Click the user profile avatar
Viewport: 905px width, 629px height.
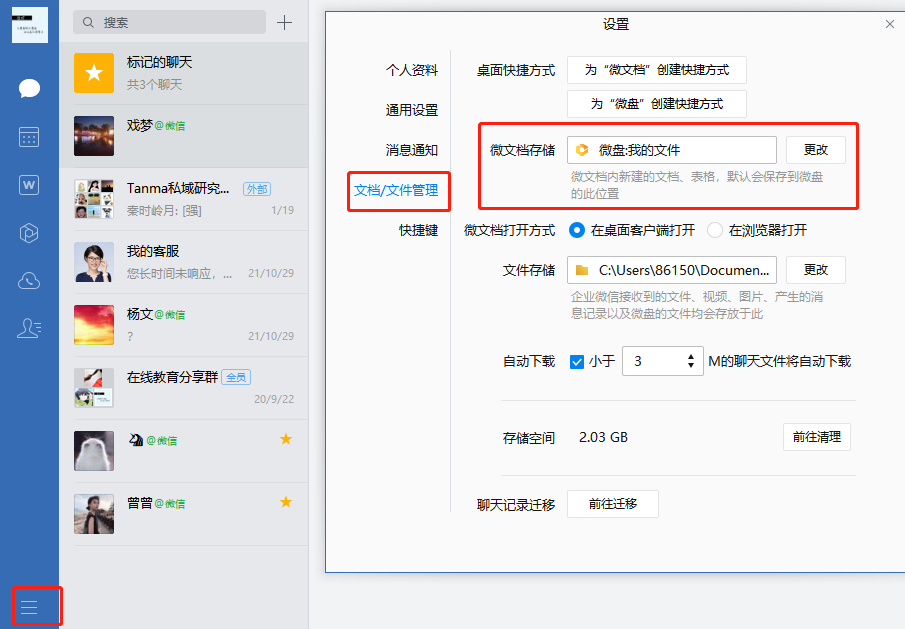click(29, 25)
